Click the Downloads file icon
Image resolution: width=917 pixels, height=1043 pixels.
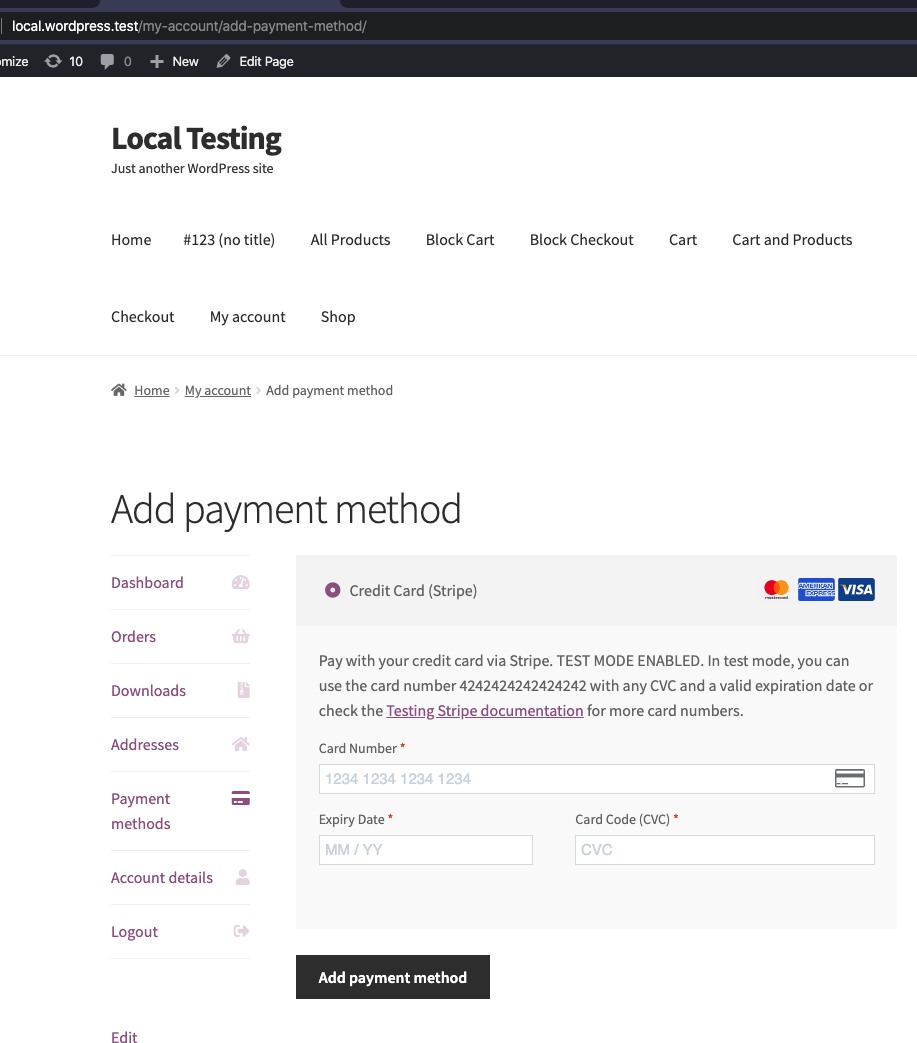(240, 690)
